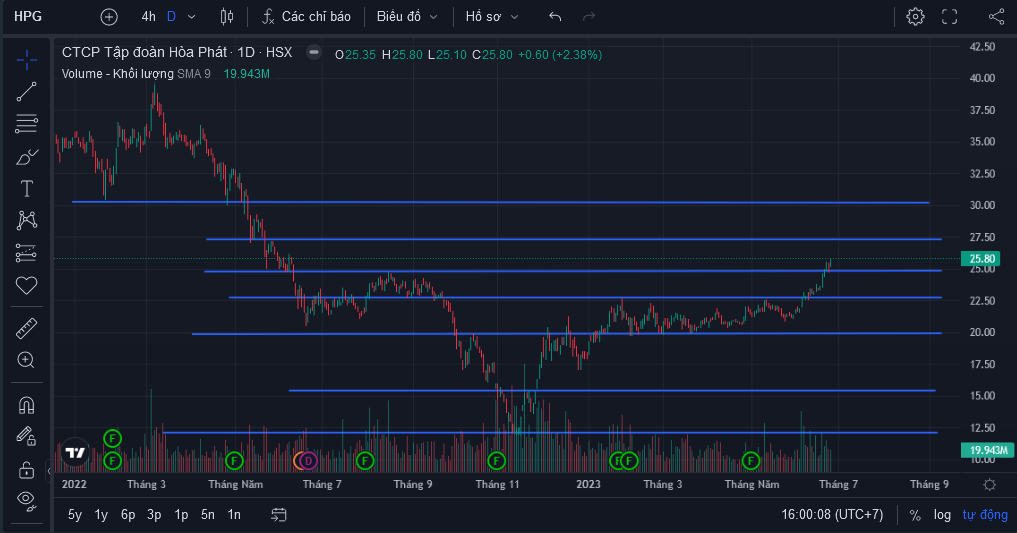Click the add symbol plus icon
The width and height of the screenshot is (1017, 533).
(x=109, y=17)
